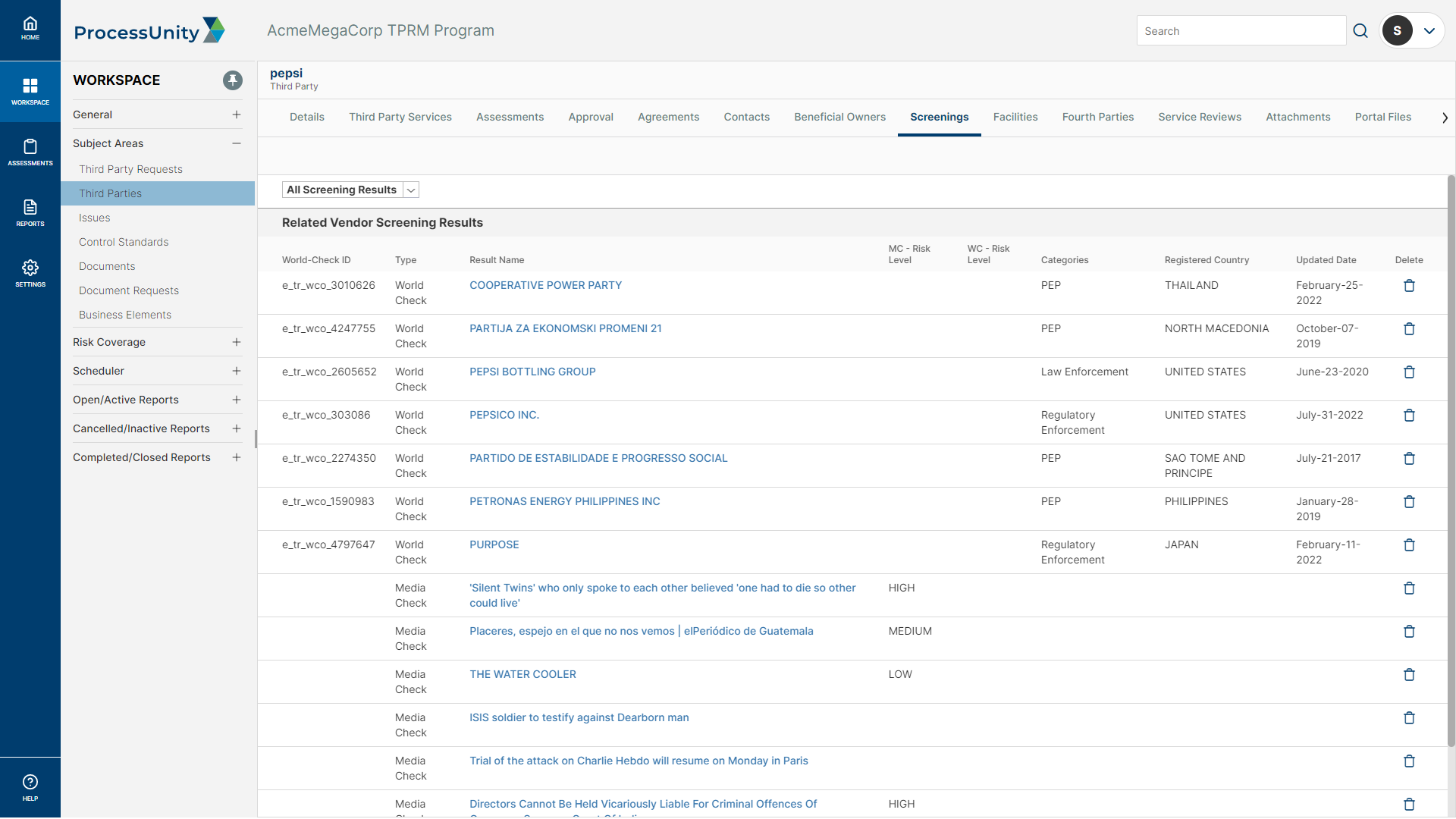Switch to the Fourth Parties tab
This screenshot has height=819, width=1456.
pyautogui.click(x=1097, y=117)
